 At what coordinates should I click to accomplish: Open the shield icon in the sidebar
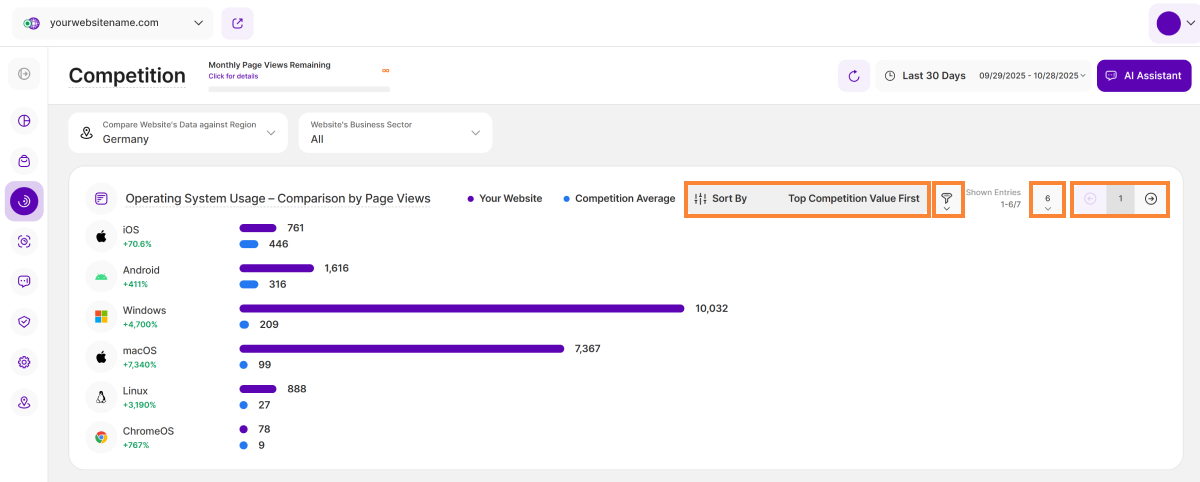pyautogui.click(x=24, y=322)
